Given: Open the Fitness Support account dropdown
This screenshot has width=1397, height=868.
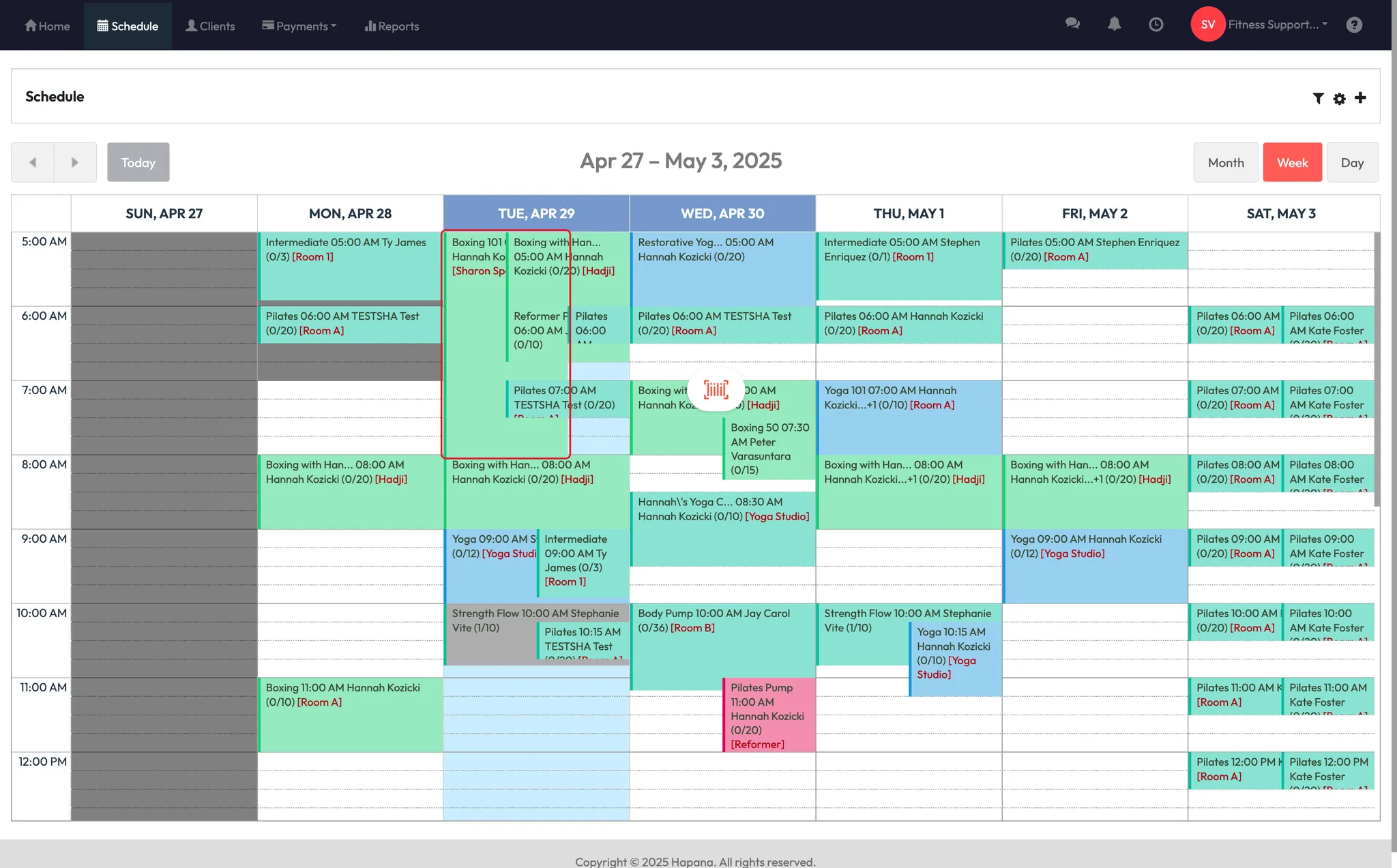Looking at the screenshot, I should tap(1278, 25).
